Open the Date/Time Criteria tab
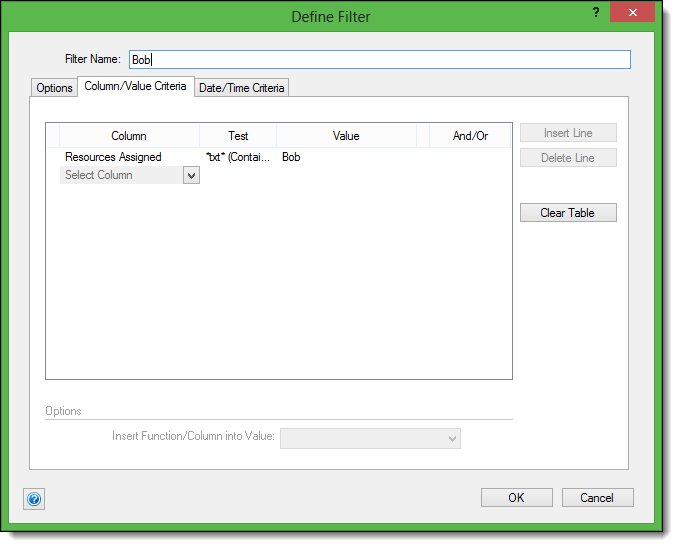The width and height of the screenshot is (678, 547). tap(242, 88)
